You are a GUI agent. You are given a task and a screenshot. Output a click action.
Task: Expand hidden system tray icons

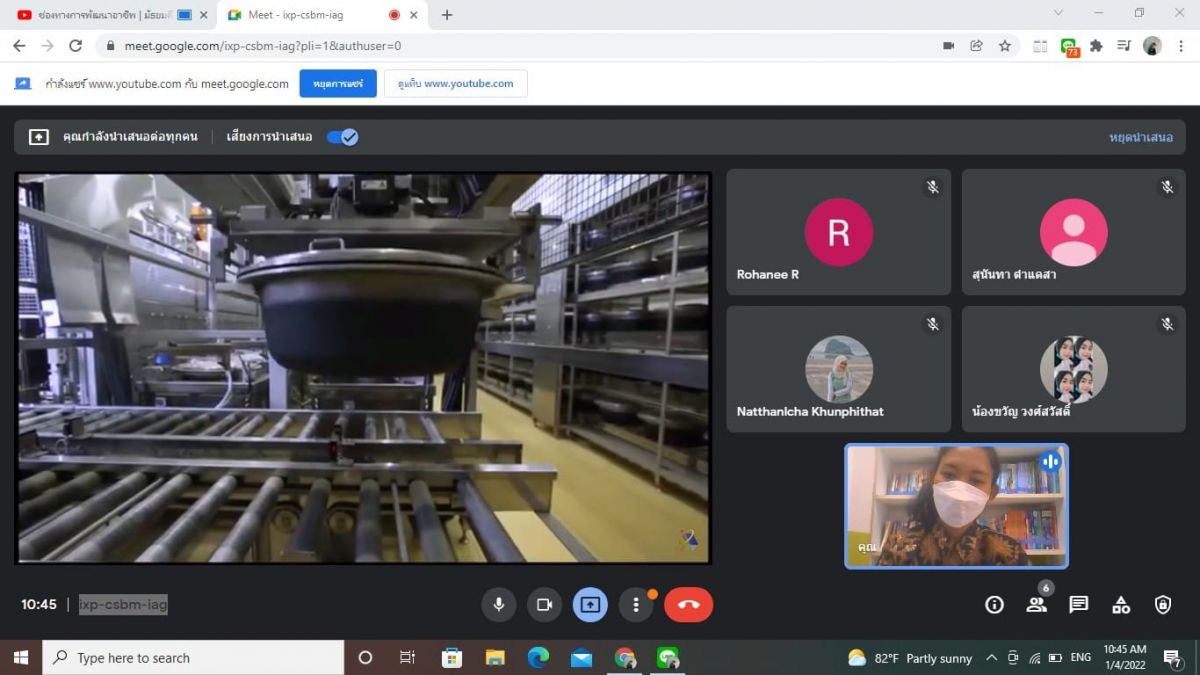(991, 657)
